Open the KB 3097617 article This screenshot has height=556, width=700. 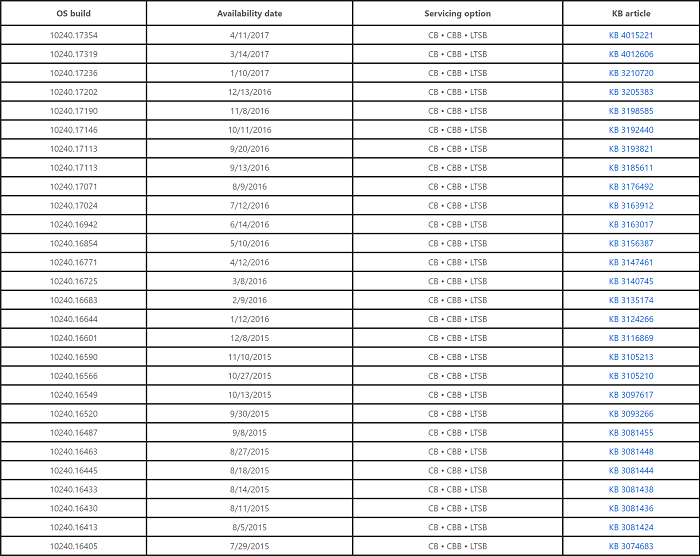click(631, 395)
